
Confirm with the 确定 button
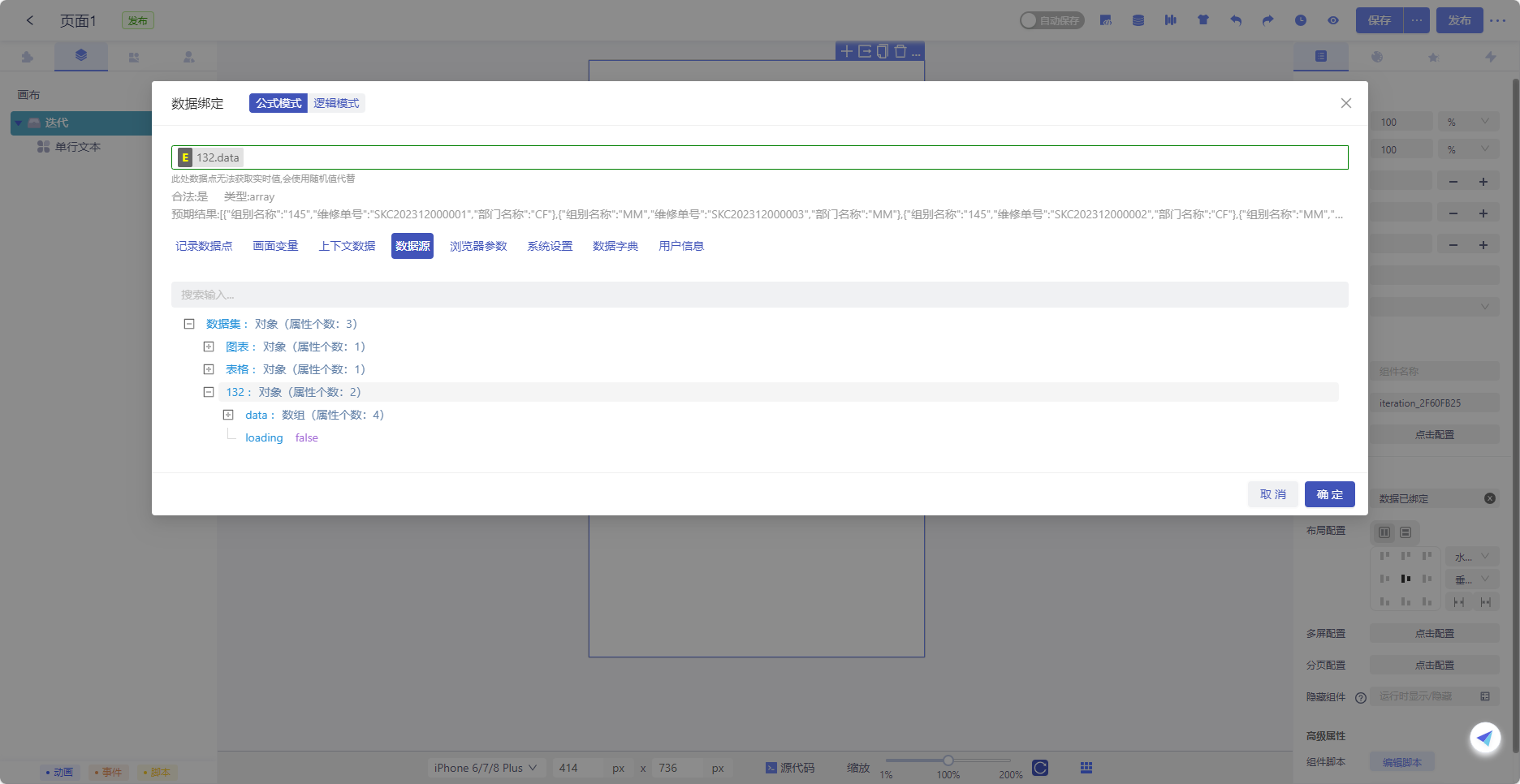(1330, 494)
